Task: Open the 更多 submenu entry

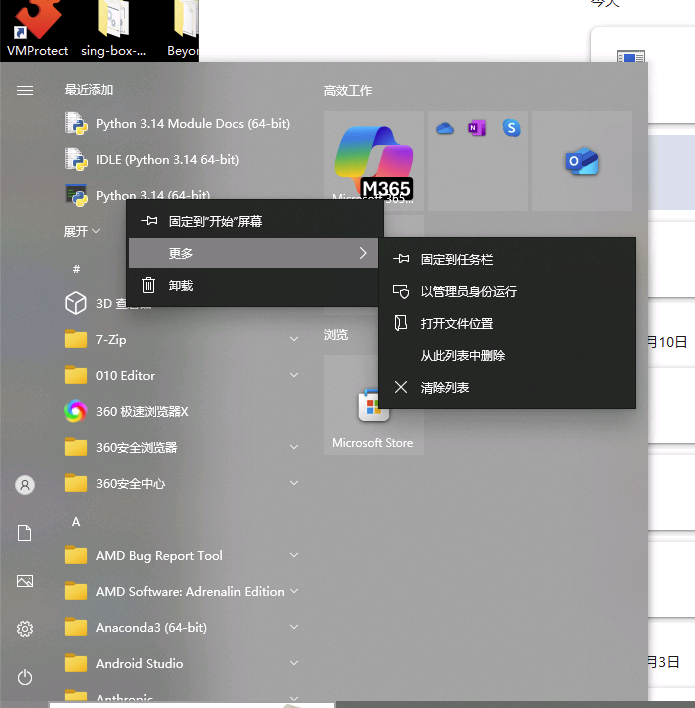Action: (253, 253)
